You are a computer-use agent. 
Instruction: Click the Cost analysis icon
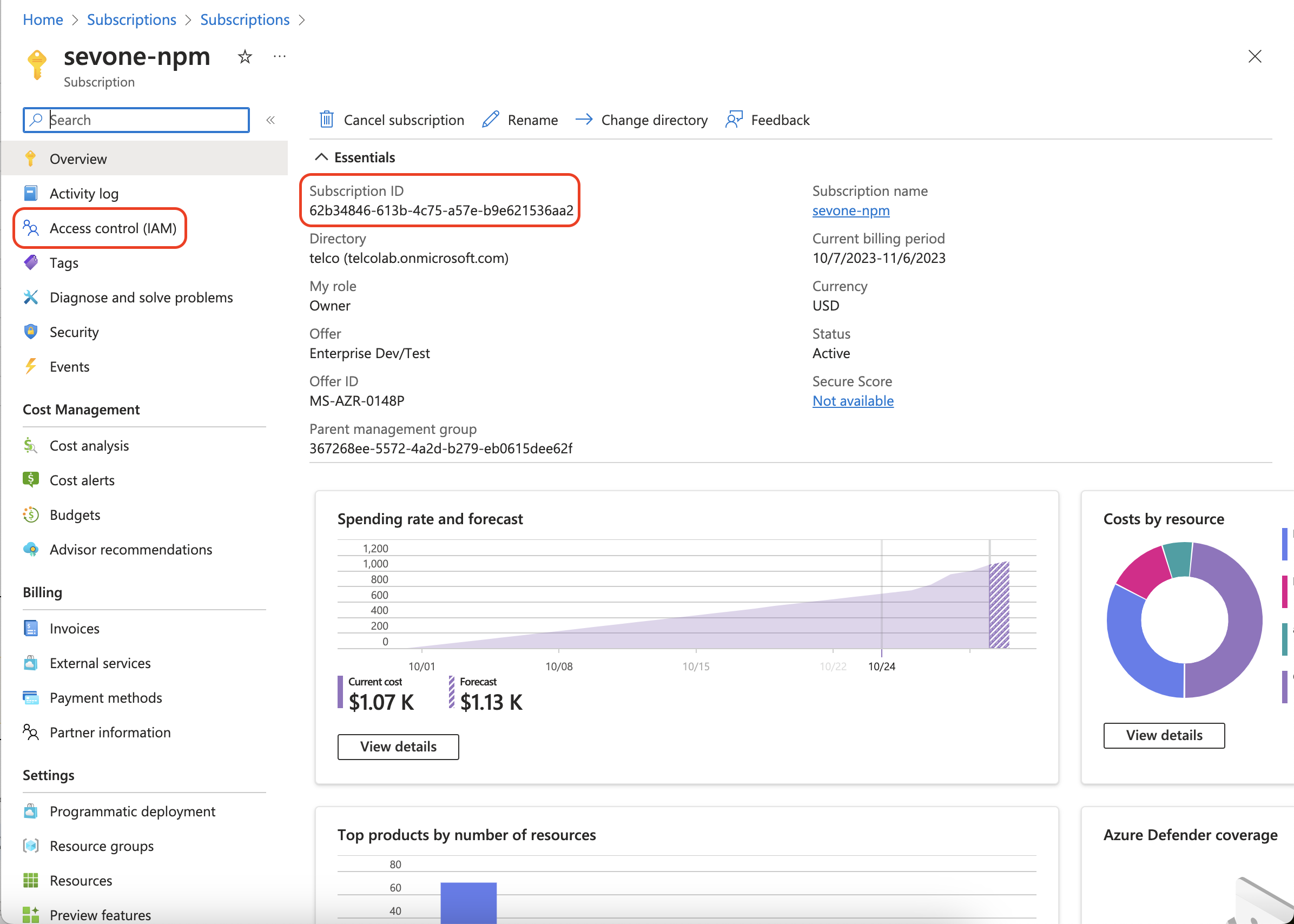pos(31,446)
